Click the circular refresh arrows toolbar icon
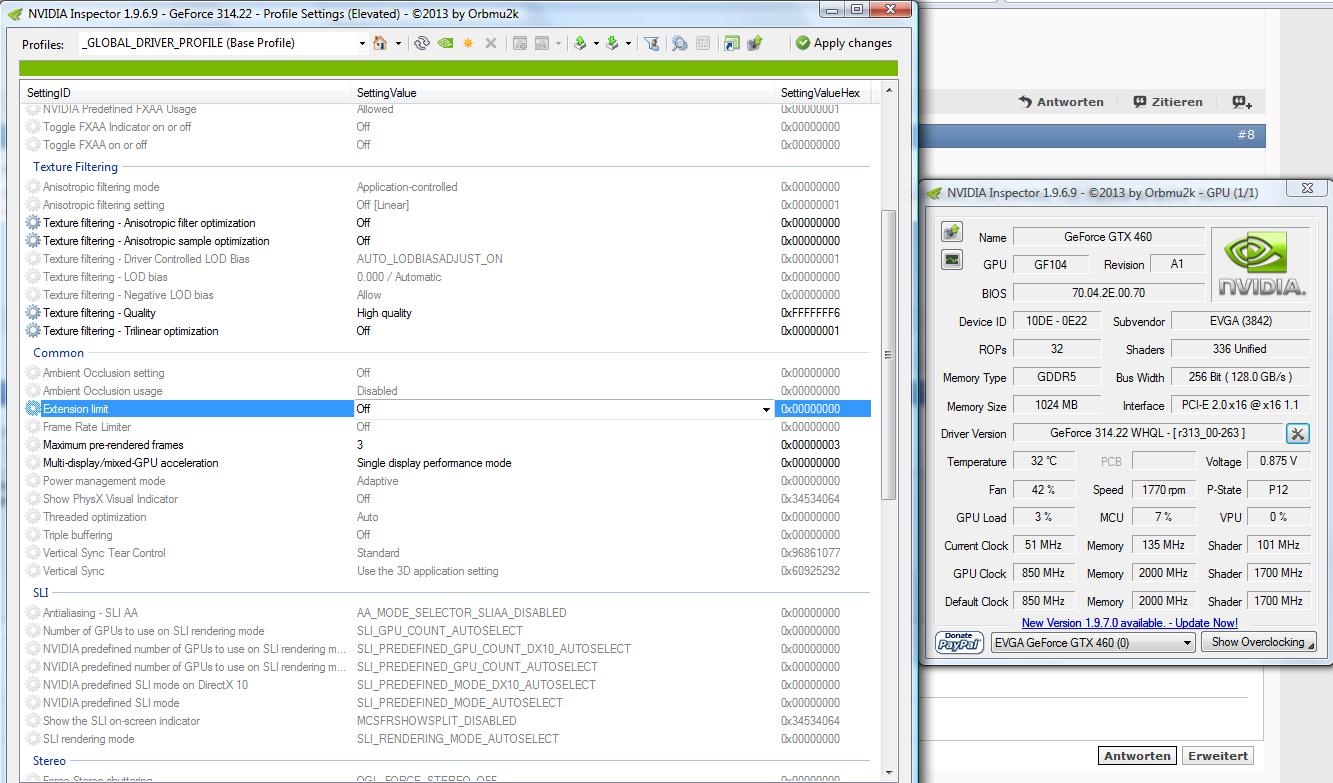1333x783 pixels. click(x=422, y=43)
